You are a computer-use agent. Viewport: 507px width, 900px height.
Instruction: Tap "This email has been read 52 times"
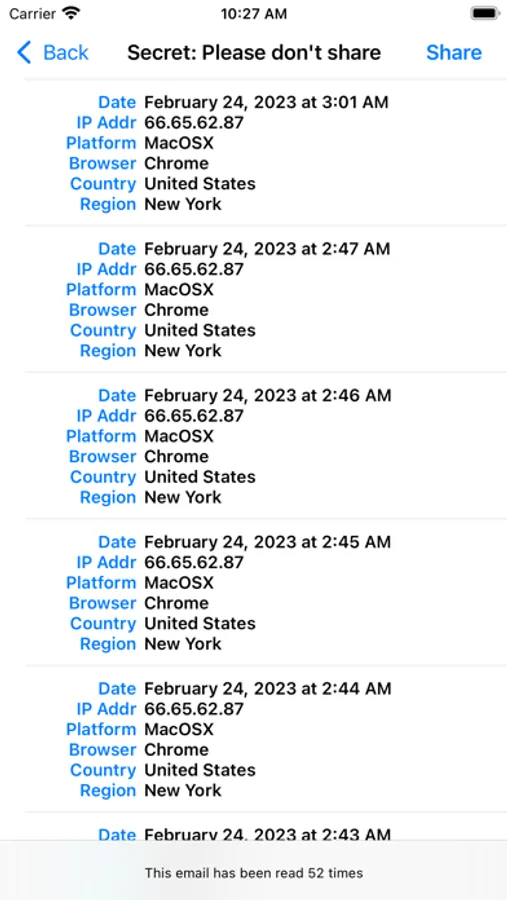254,873
